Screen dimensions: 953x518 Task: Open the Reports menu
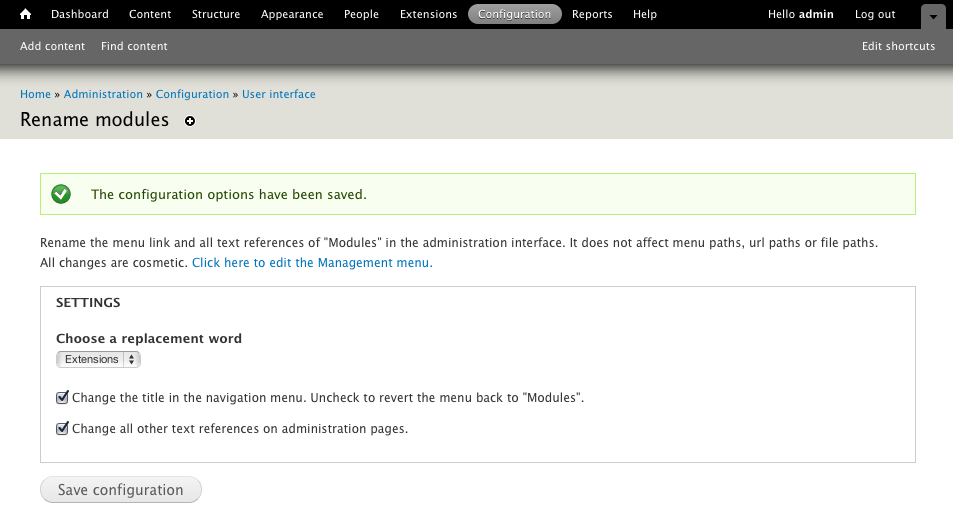click(x=592, y=14)
